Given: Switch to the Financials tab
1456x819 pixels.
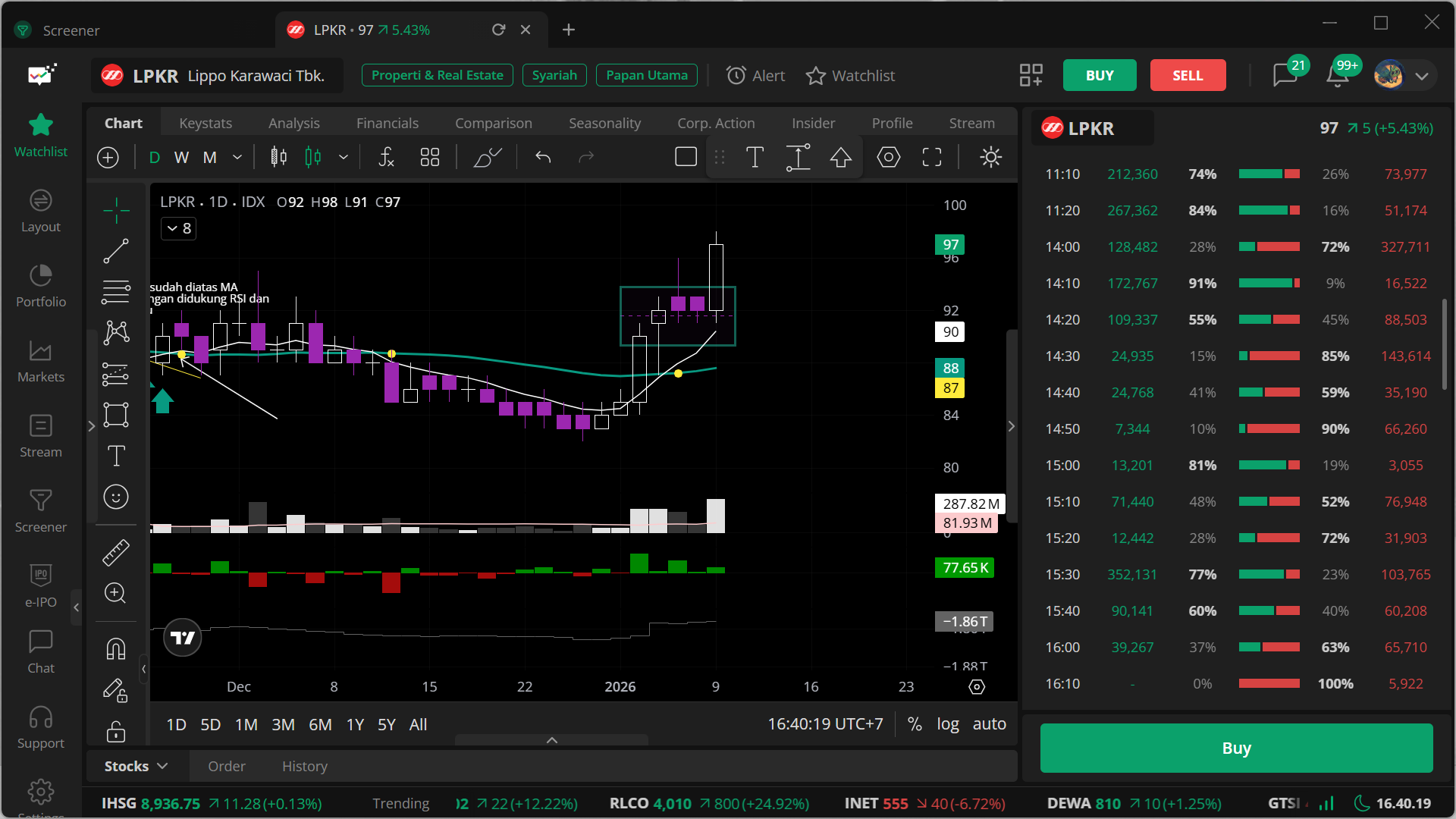Looking at the screenshot, I should point(388,123).
